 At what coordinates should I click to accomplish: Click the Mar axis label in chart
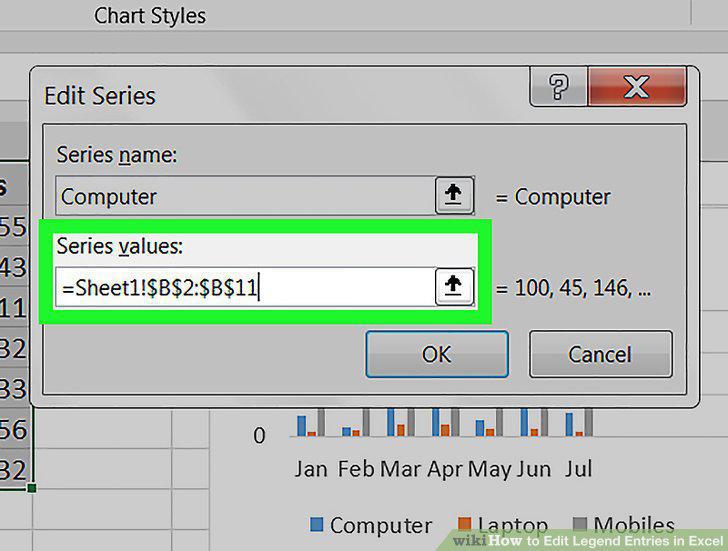pos(401,468)
